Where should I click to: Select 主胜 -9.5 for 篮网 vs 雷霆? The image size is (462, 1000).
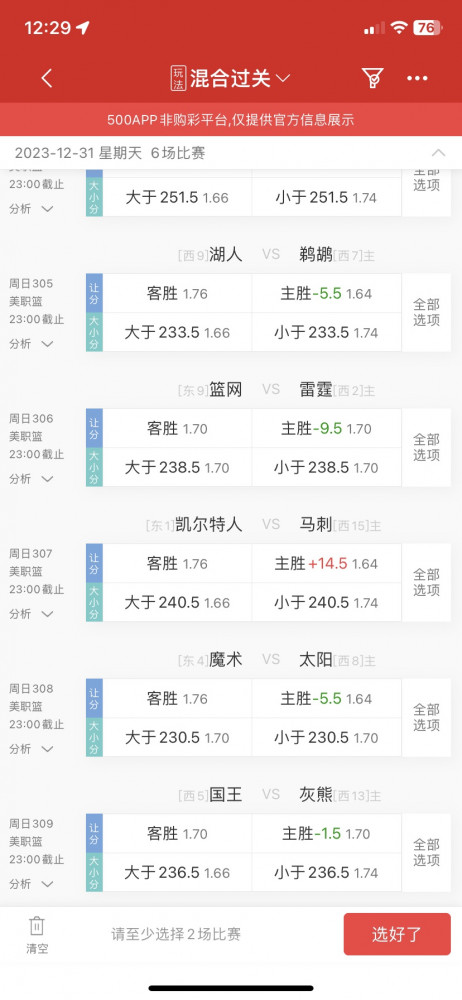pyautogui.click(x=326, y=429)
